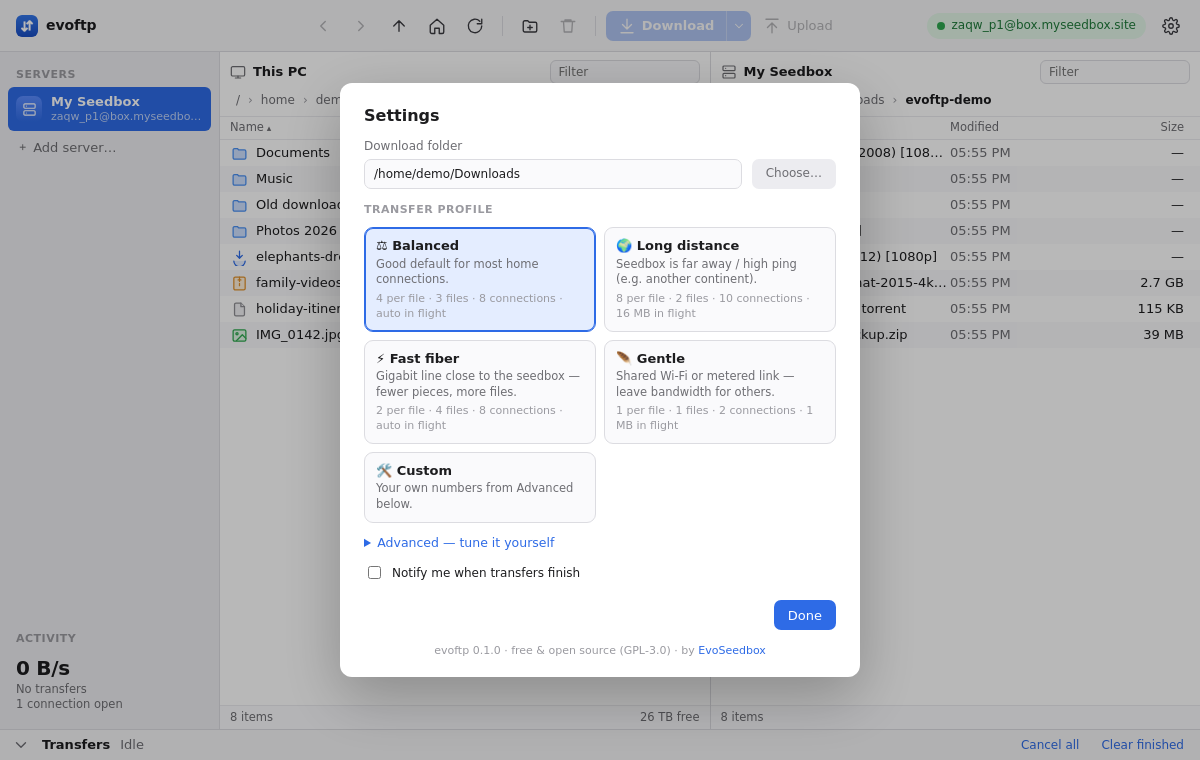The width and height of the screenshot is (1200, 760).
Task: Click the Download button
Action: [666, 26]
